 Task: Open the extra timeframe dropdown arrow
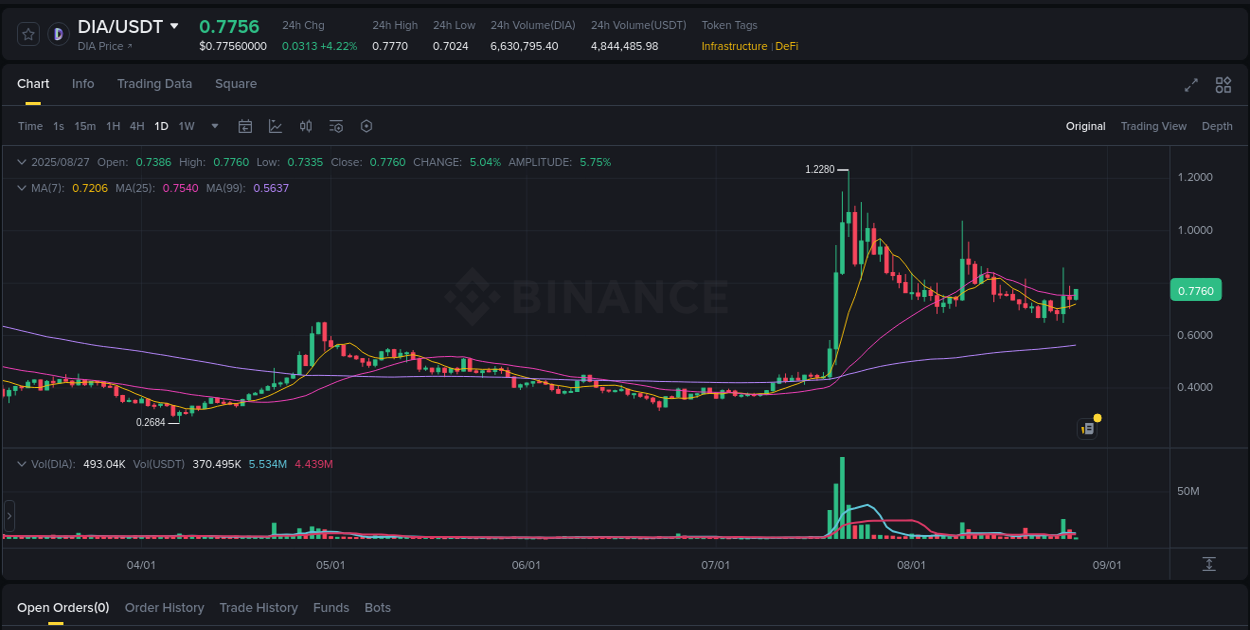214,126
